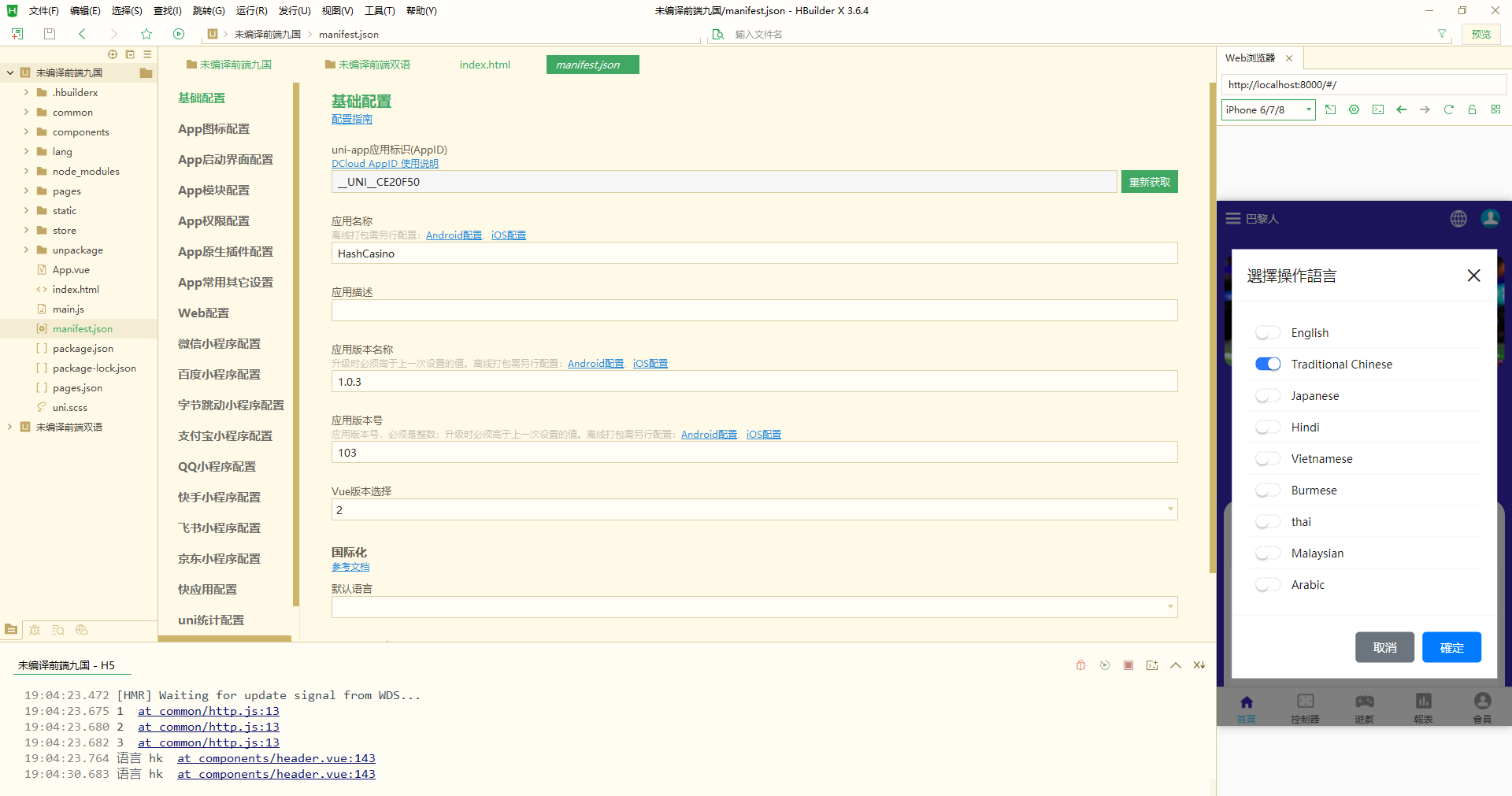
Task: Enable the Vietnamese language toggle
Action: click(1268, 459)
